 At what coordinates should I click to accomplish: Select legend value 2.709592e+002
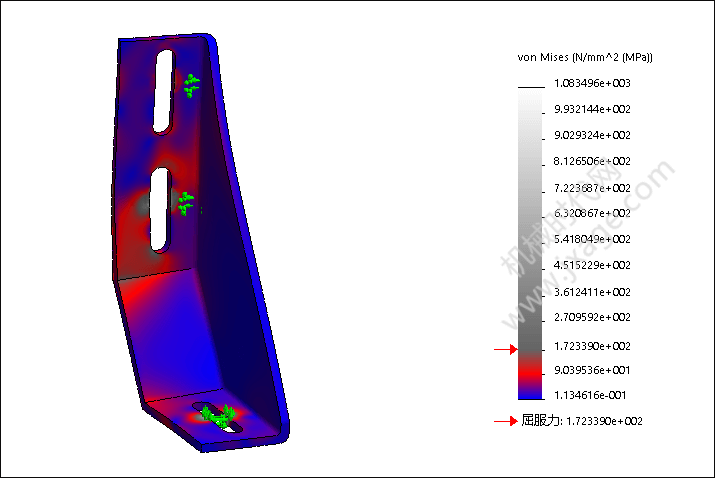coord(592,317)
